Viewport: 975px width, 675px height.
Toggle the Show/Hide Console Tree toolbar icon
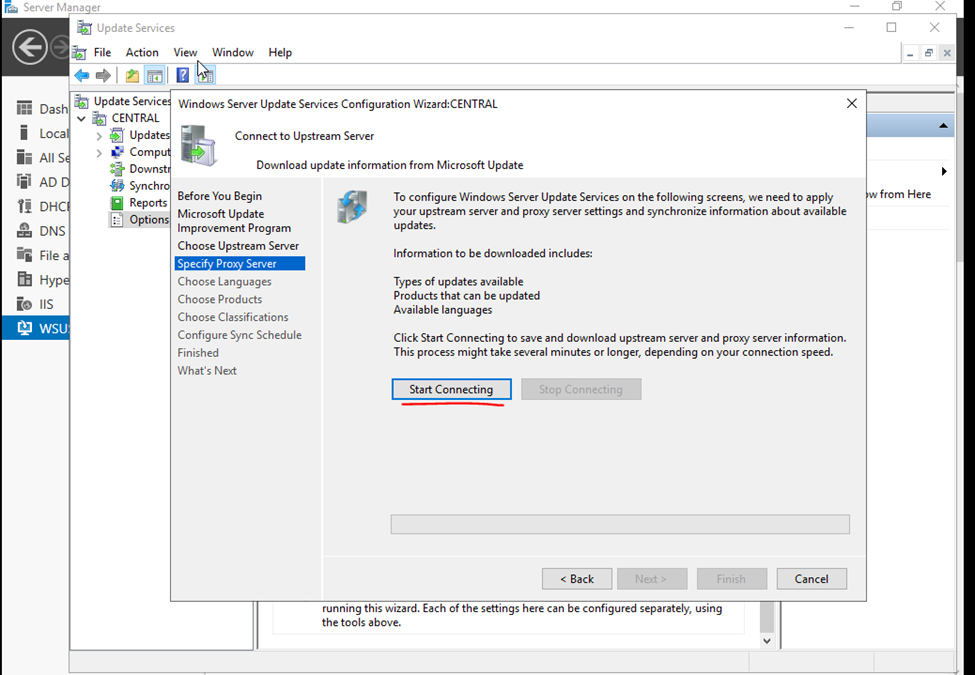tap(155, 76)
